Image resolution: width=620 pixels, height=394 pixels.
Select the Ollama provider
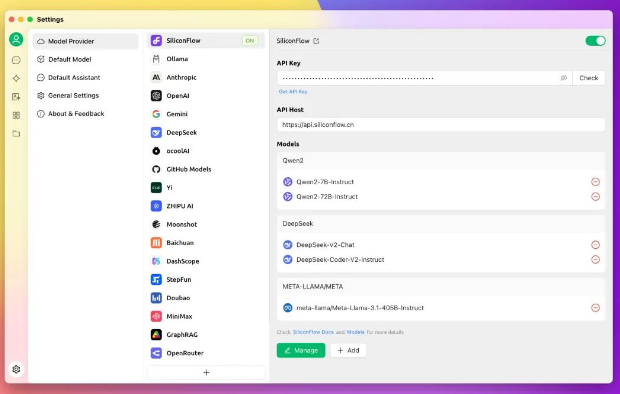pos(206,59)
